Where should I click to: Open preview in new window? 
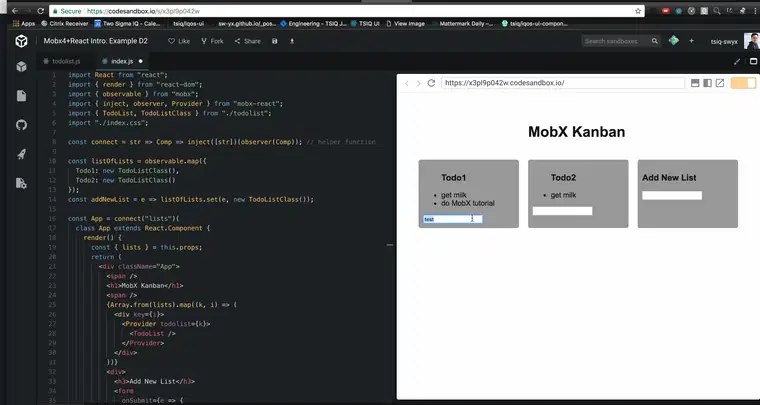[x=720, y=83]
